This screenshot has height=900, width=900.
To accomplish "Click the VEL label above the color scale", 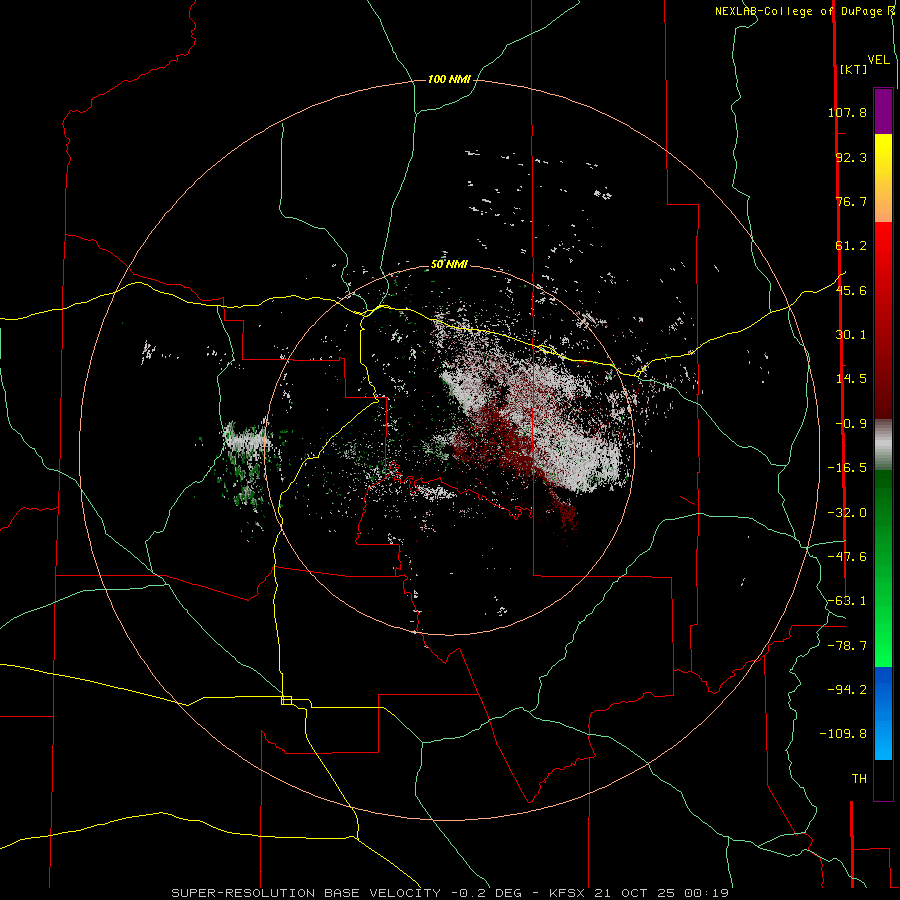I will (878, 60).
